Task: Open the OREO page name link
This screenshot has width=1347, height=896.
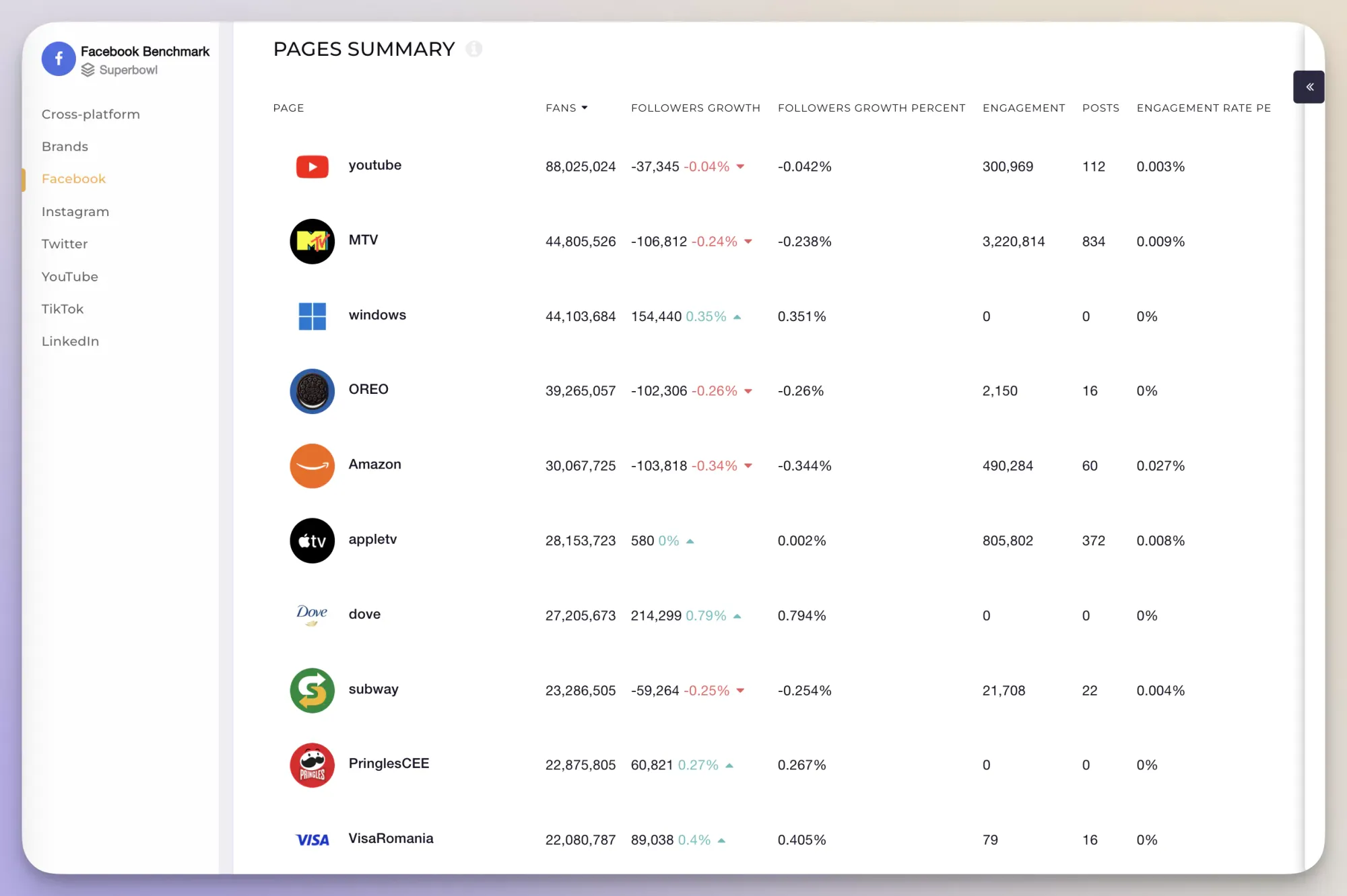Action: tap(368, 390)
